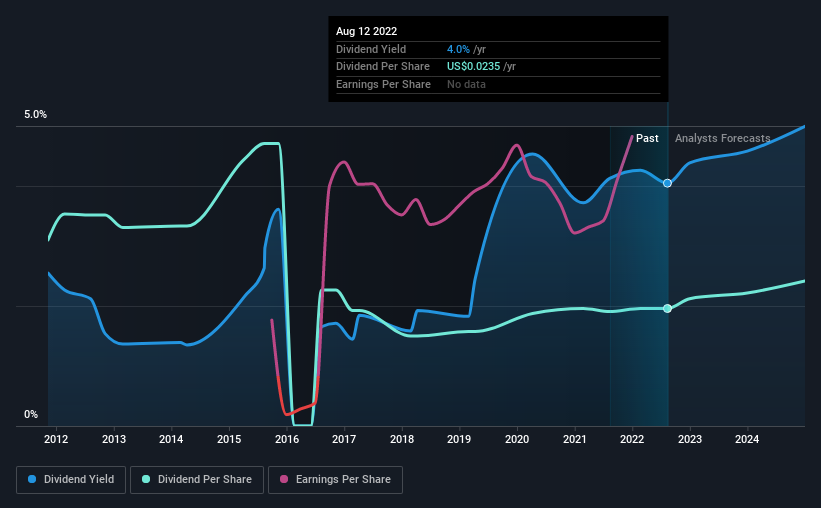Toggle the Dividend Yield legend button
The height and width of the screenshot is (508, 821).
point(71,480)
